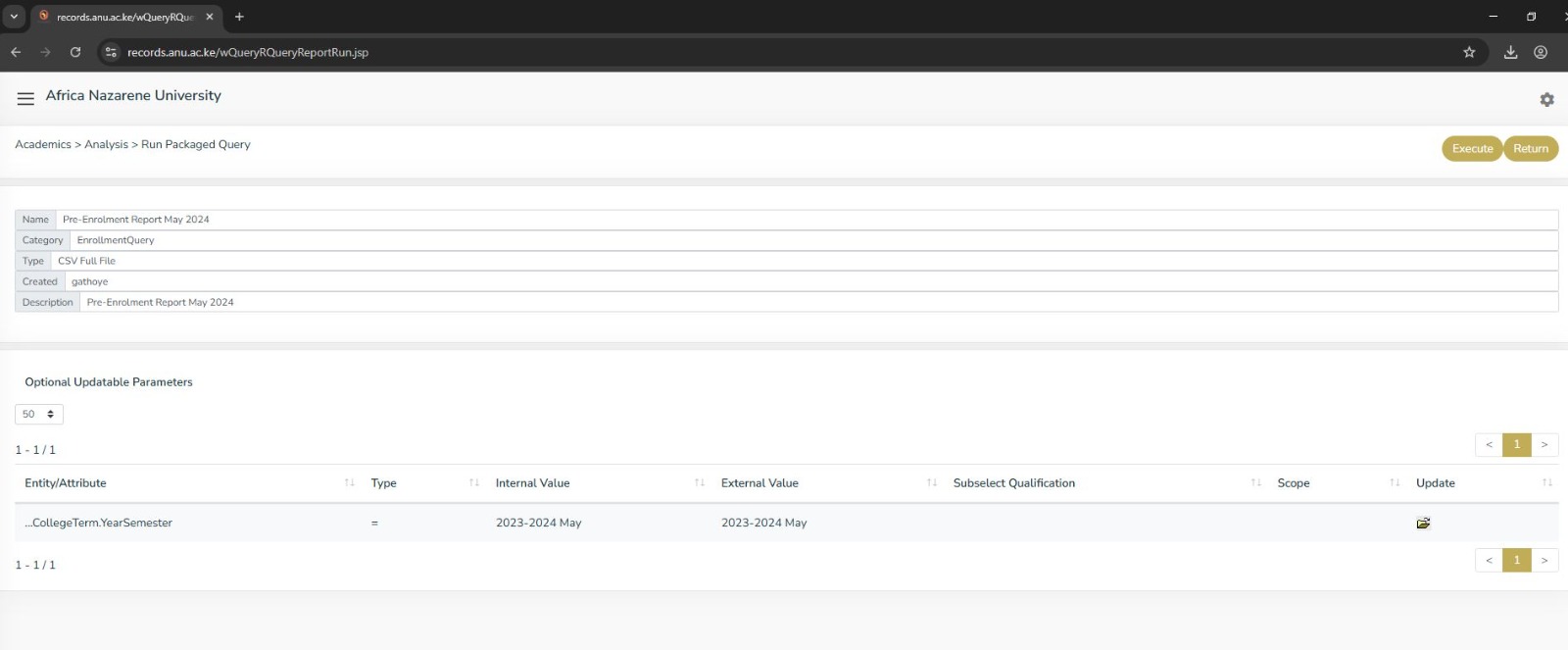View site information icon in address bar
This screenshot has width=1568, height=650.
[x=111, y=52]
